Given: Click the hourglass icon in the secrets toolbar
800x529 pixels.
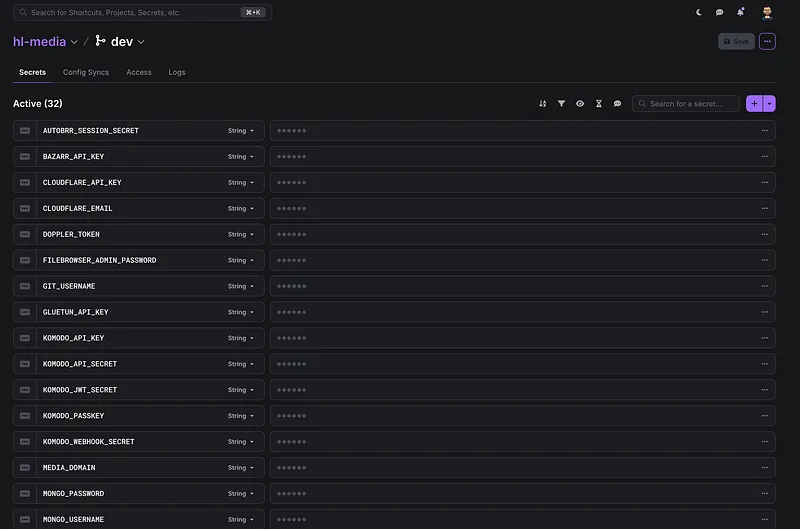Looking at the screenshot, I should 599,104.
